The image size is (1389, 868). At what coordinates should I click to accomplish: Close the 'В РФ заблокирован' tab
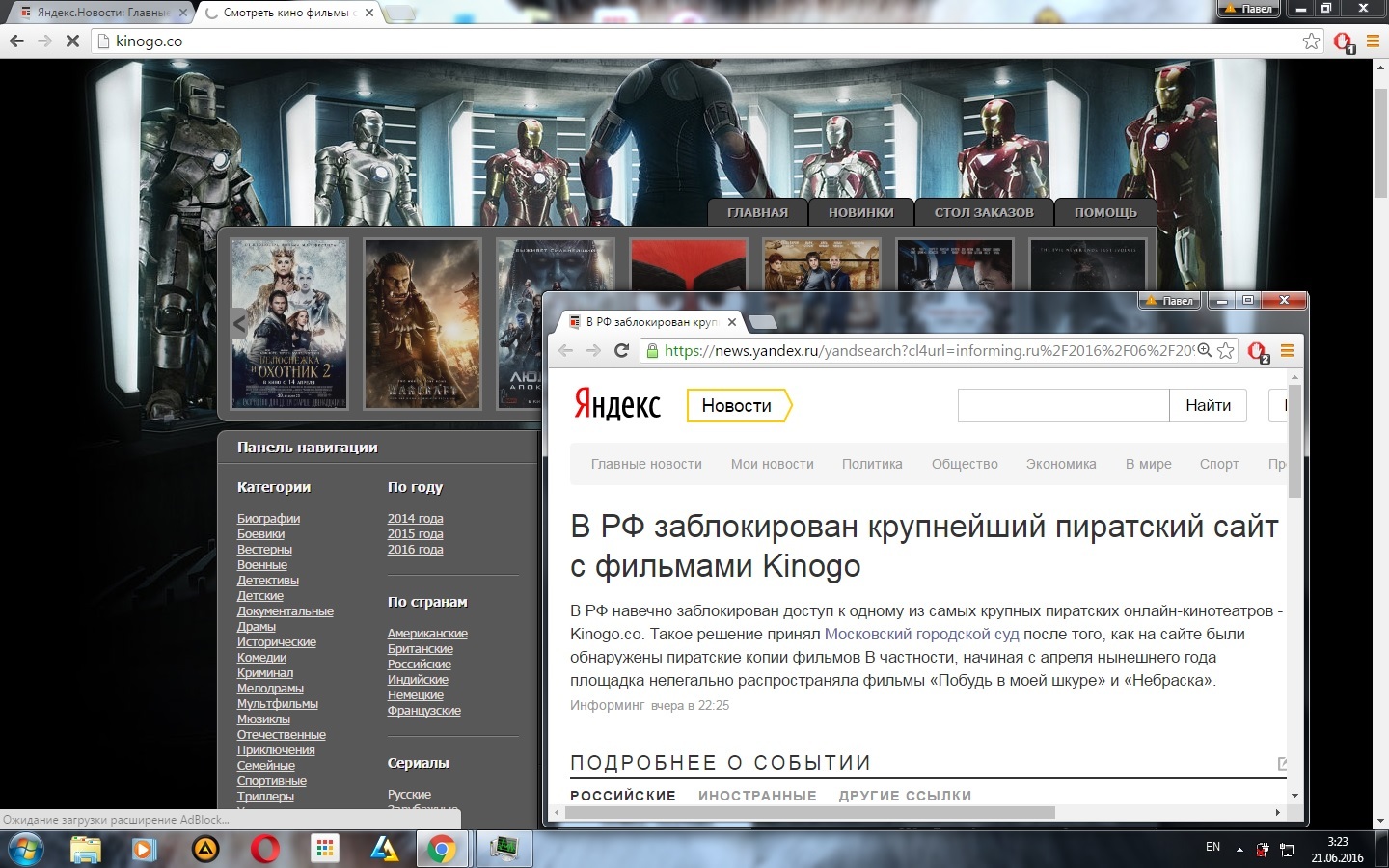pyautogui.click(x=732, y=322)
